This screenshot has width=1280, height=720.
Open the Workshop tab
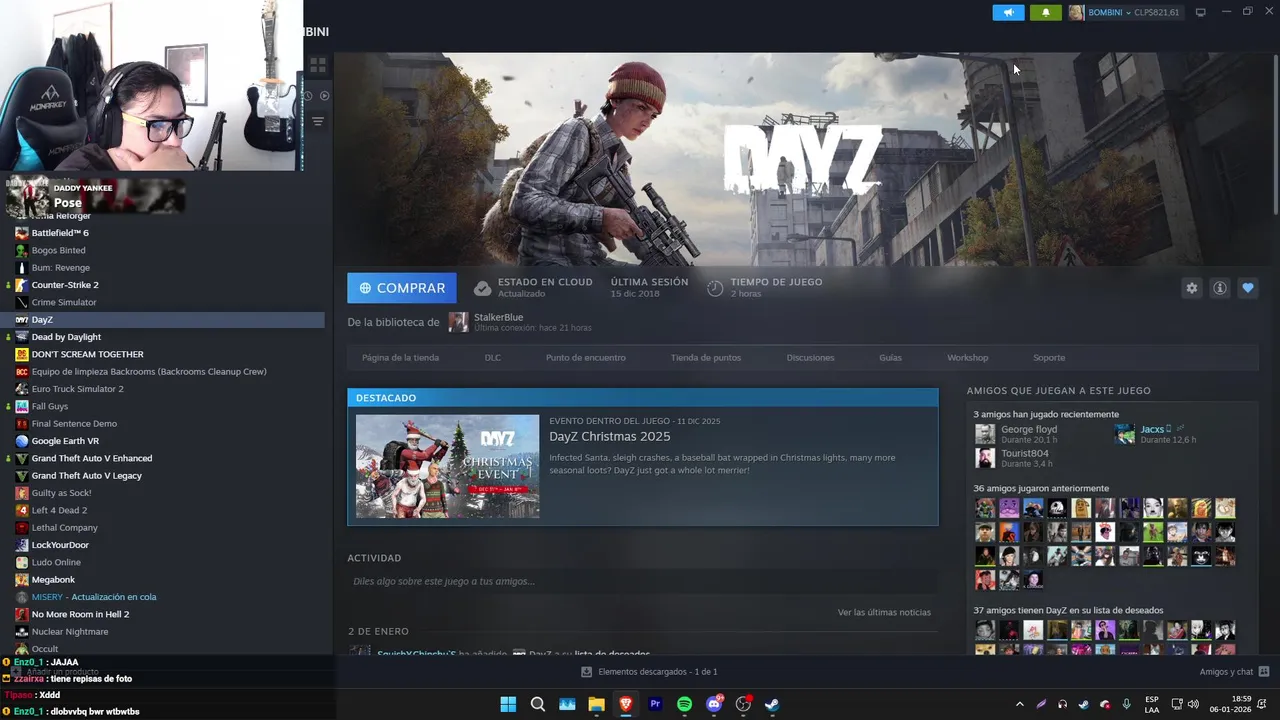coord(967,357)
